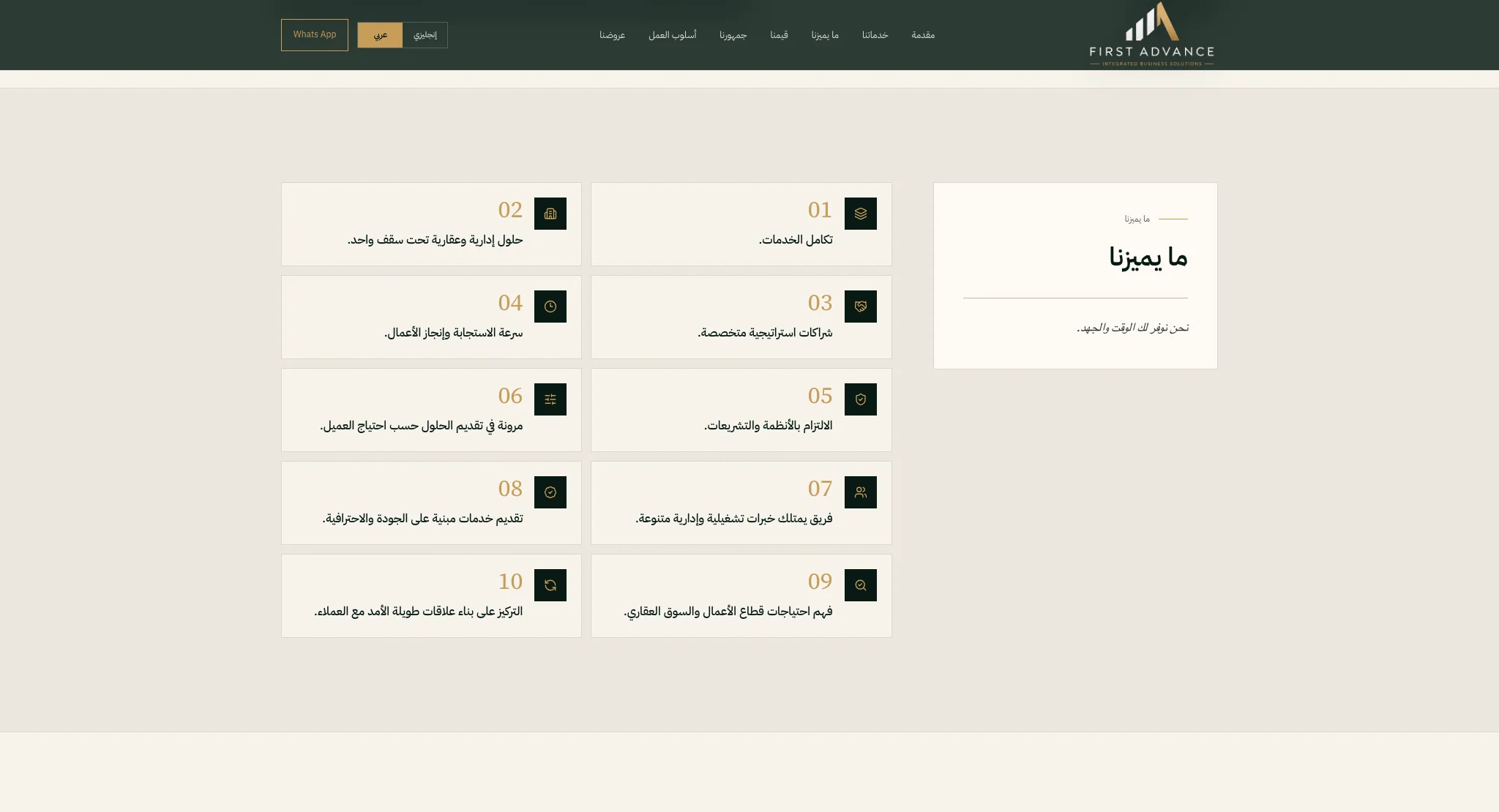Image resolution: width=1499 pixels, height=812 pixels.
Task: Select the قيمنا menu item
Action: click(x=779, y=35)
